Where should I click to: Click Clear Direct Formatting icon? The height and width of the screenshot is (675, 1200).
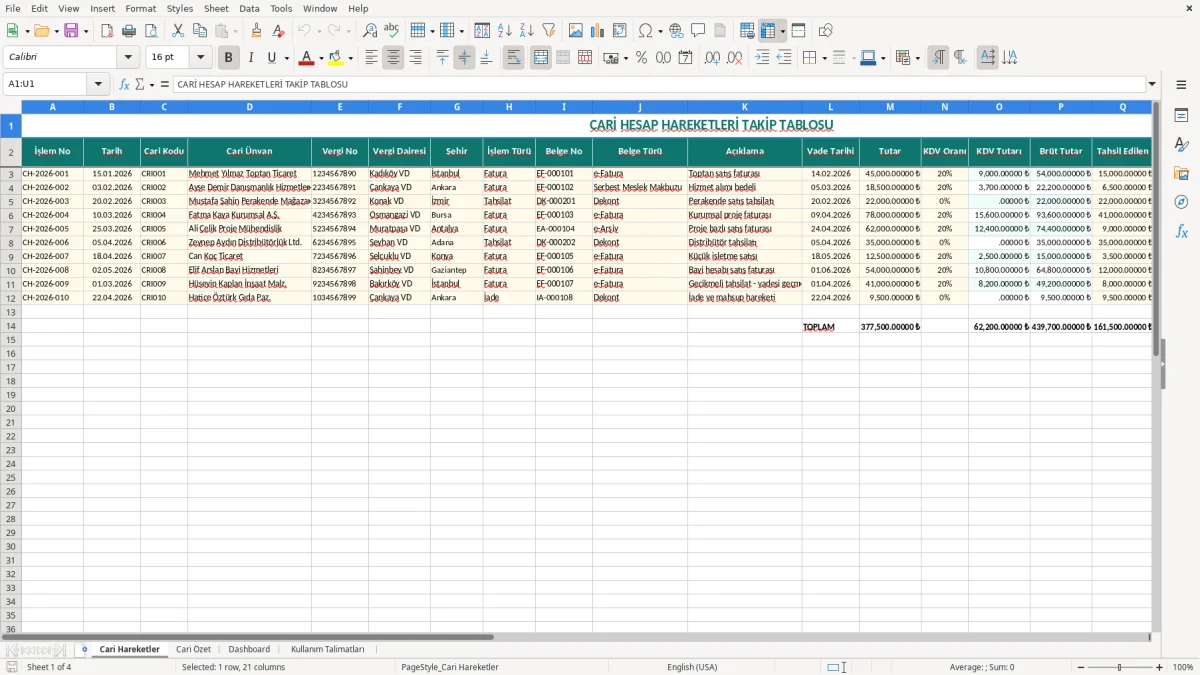[x=279, y=31]
